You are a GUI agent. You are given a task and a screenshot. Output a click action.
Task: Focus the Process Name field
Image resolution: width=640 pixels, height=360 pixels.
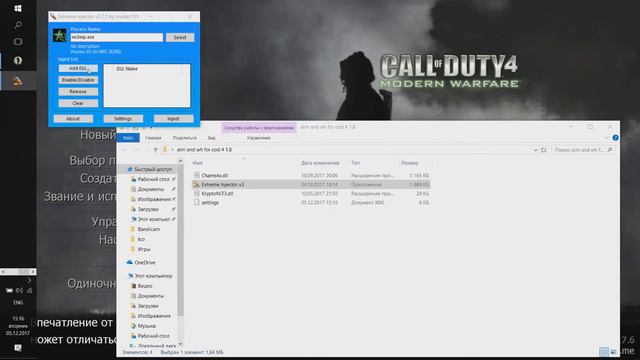(x=117, y=37)
